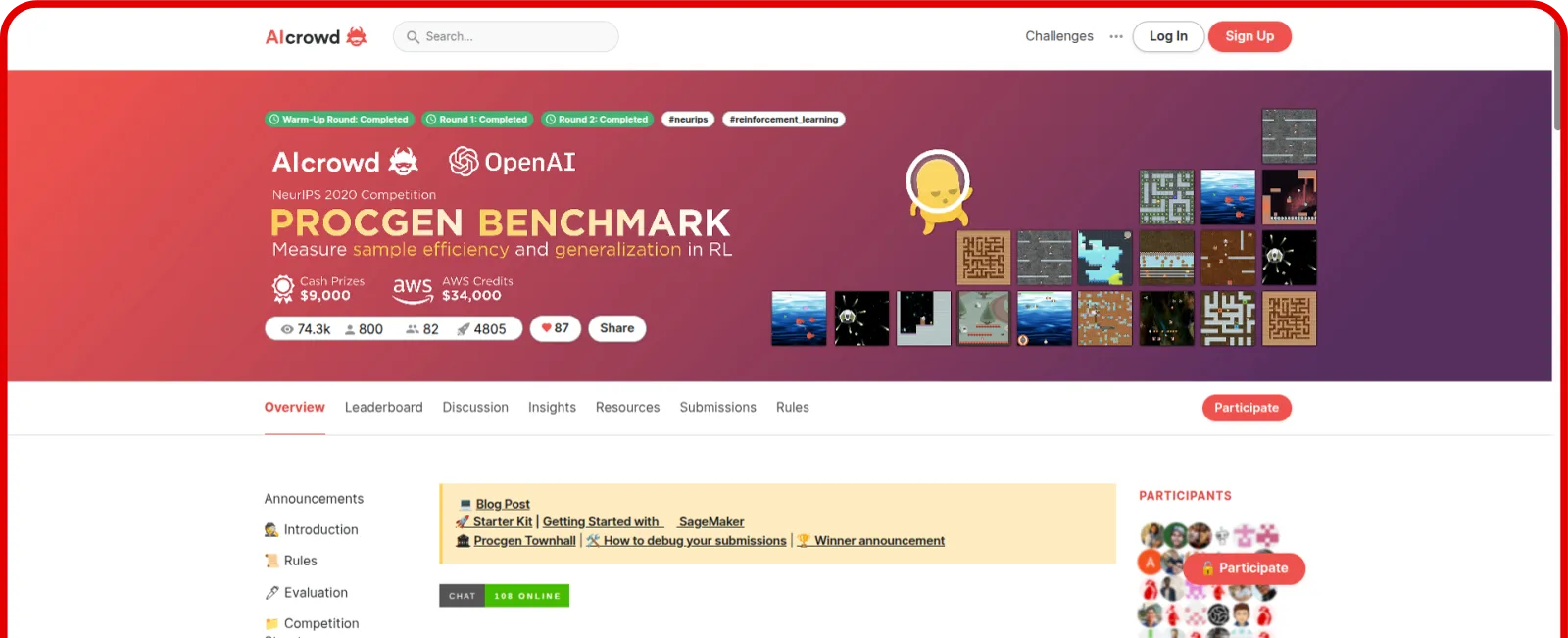Click the AIcrowd banner logo
The height and width of the screenshot is (638, 1568).
click(345, 162)
